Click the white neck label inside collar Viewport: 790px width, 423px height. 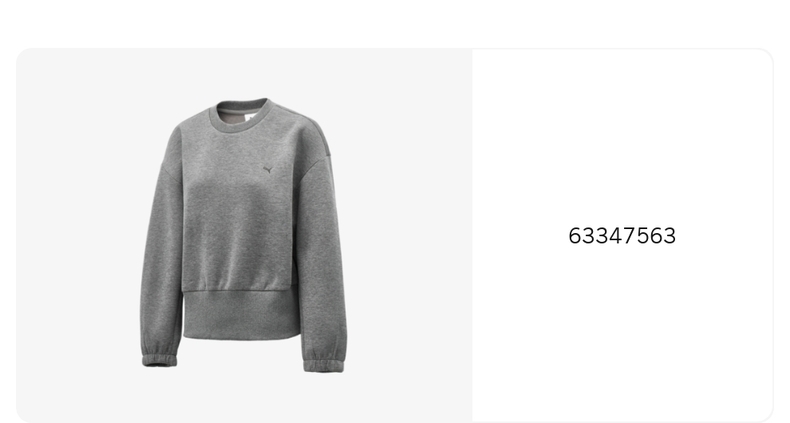click(251, 118)
